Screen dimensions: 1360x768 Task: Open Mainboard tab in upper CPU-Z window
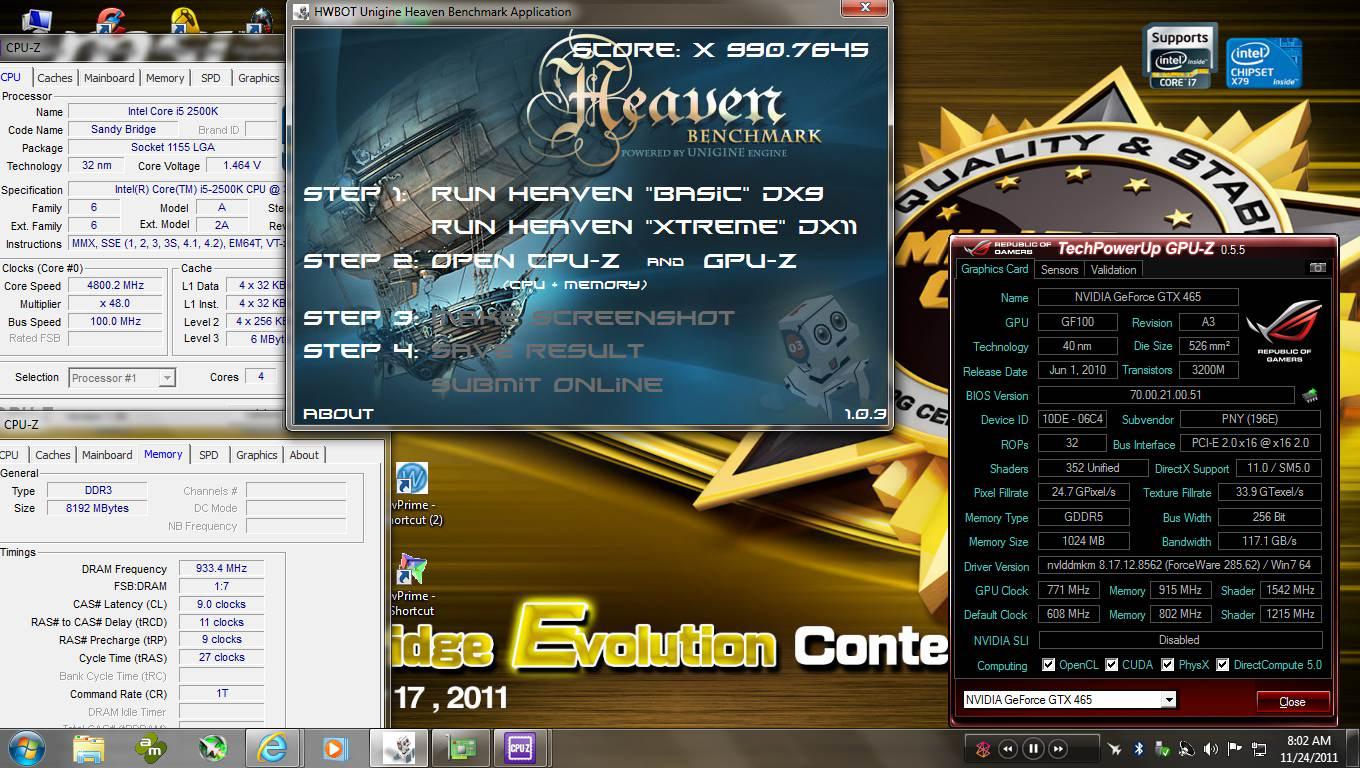[109, 78]
